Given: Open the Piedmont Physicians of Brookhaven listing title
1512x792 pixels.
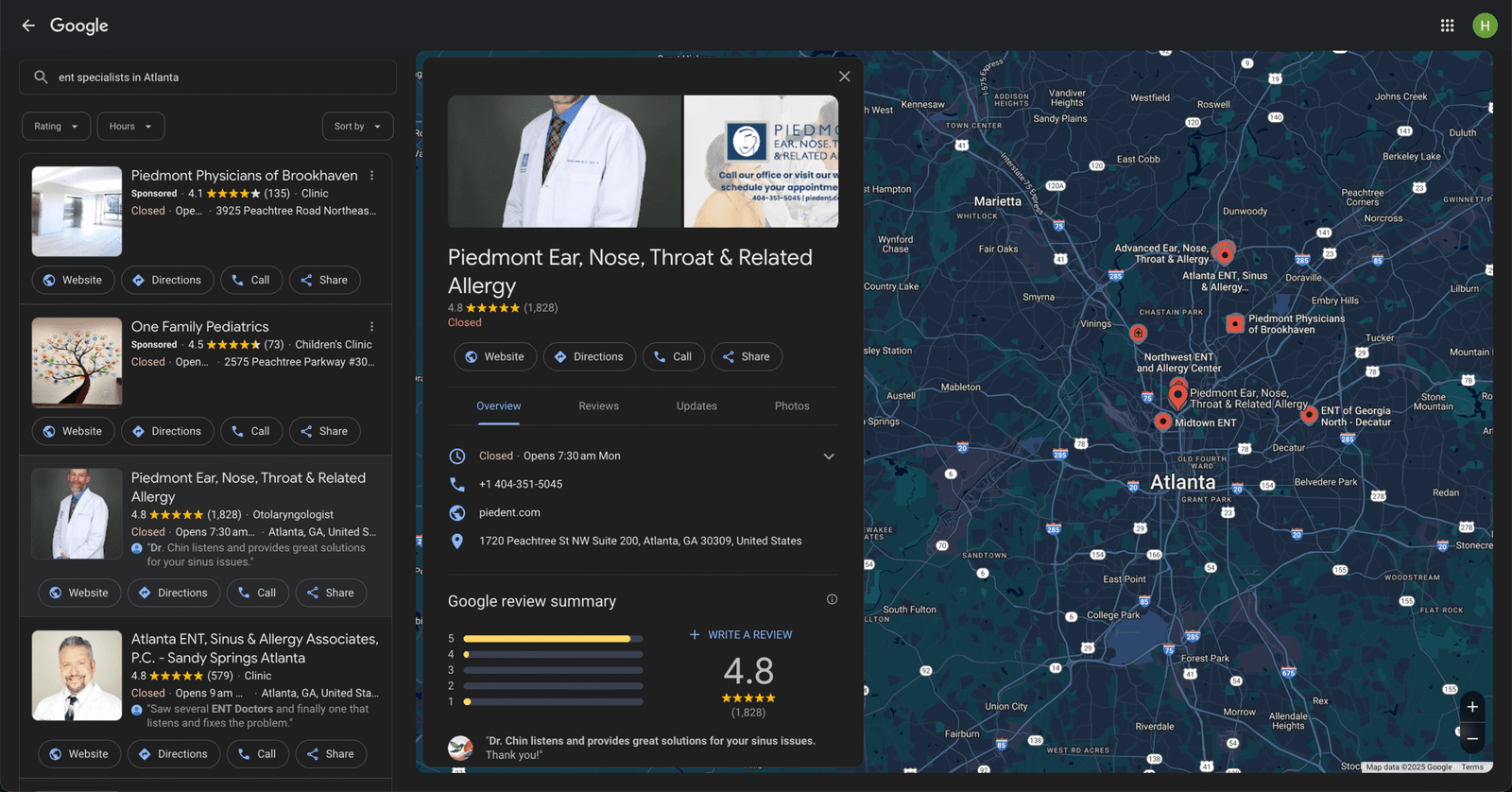Looking at the screenshot, I should 244,176.
